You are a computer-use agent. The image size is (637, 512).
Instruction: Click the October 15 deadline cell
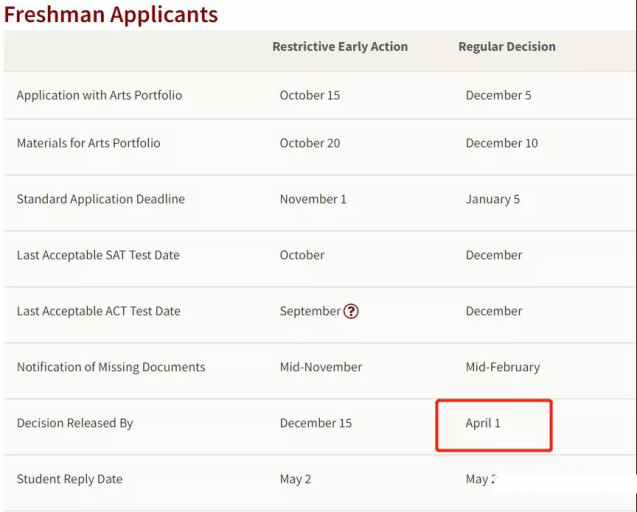[310, 95]
